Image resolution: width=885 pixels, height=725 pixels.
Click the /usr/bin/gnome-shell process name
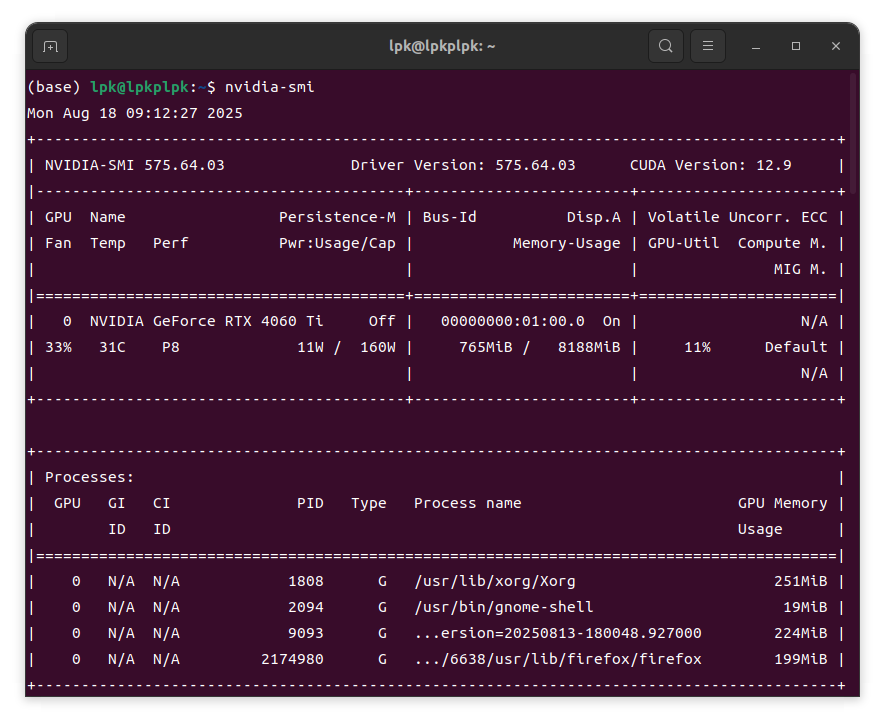503,607
